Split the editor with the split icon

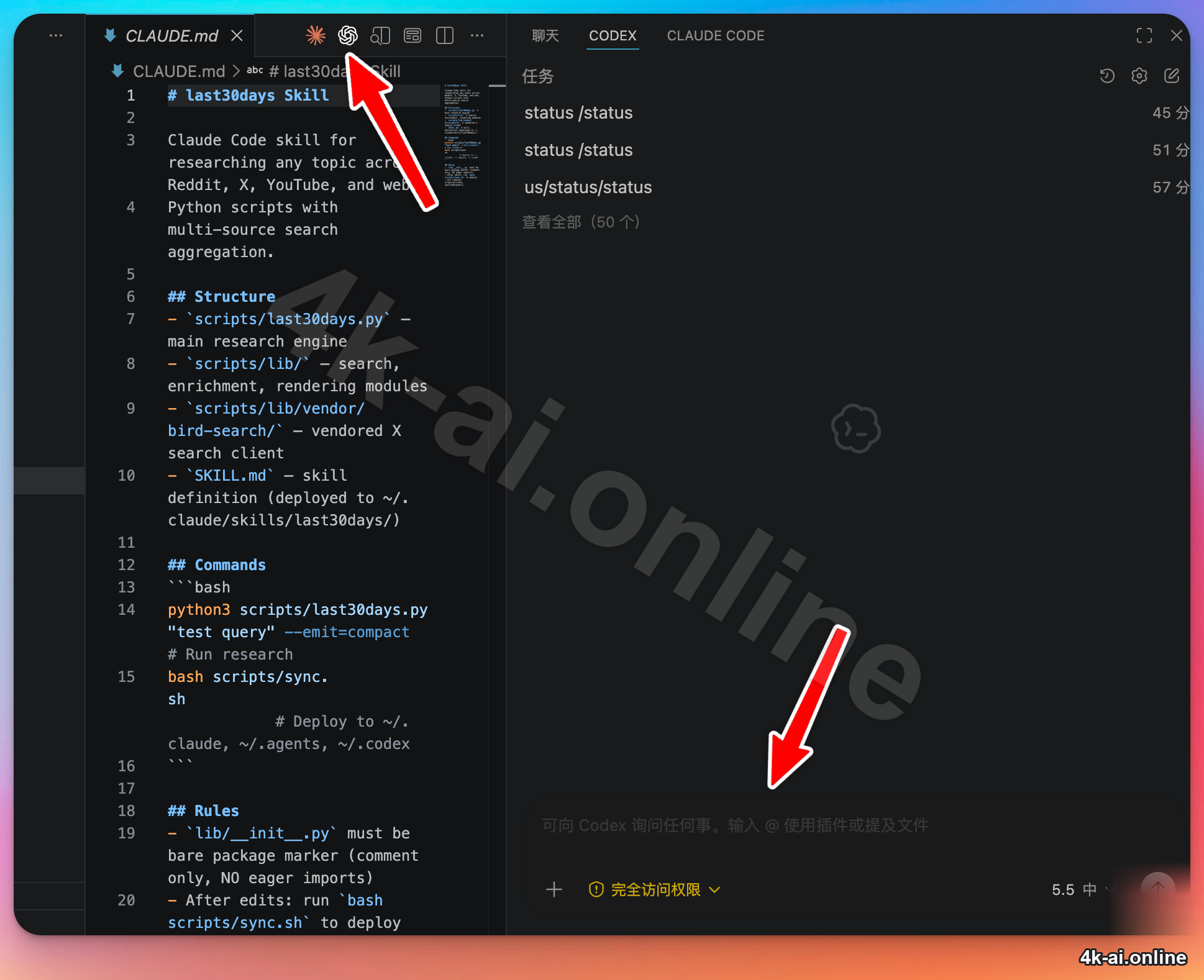[445, 35]
